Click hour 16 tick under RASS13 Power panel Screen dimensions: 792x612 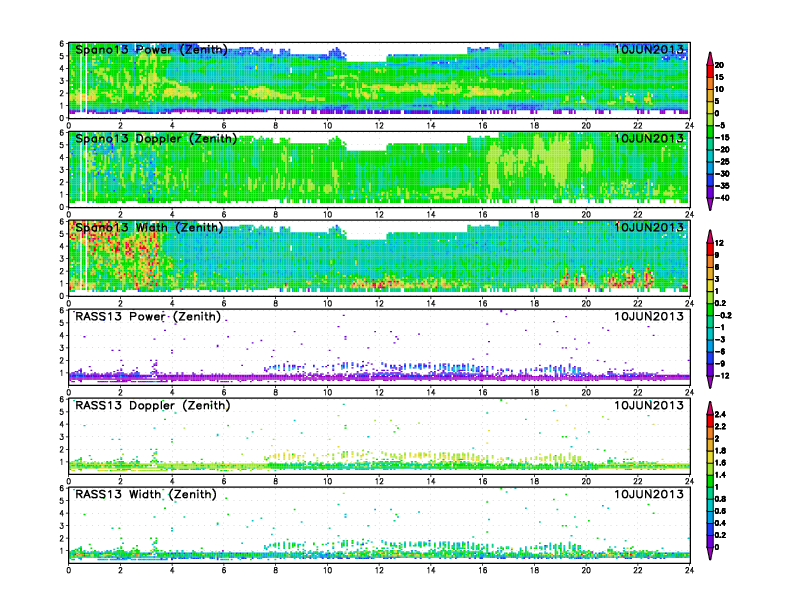coord(483,392)
